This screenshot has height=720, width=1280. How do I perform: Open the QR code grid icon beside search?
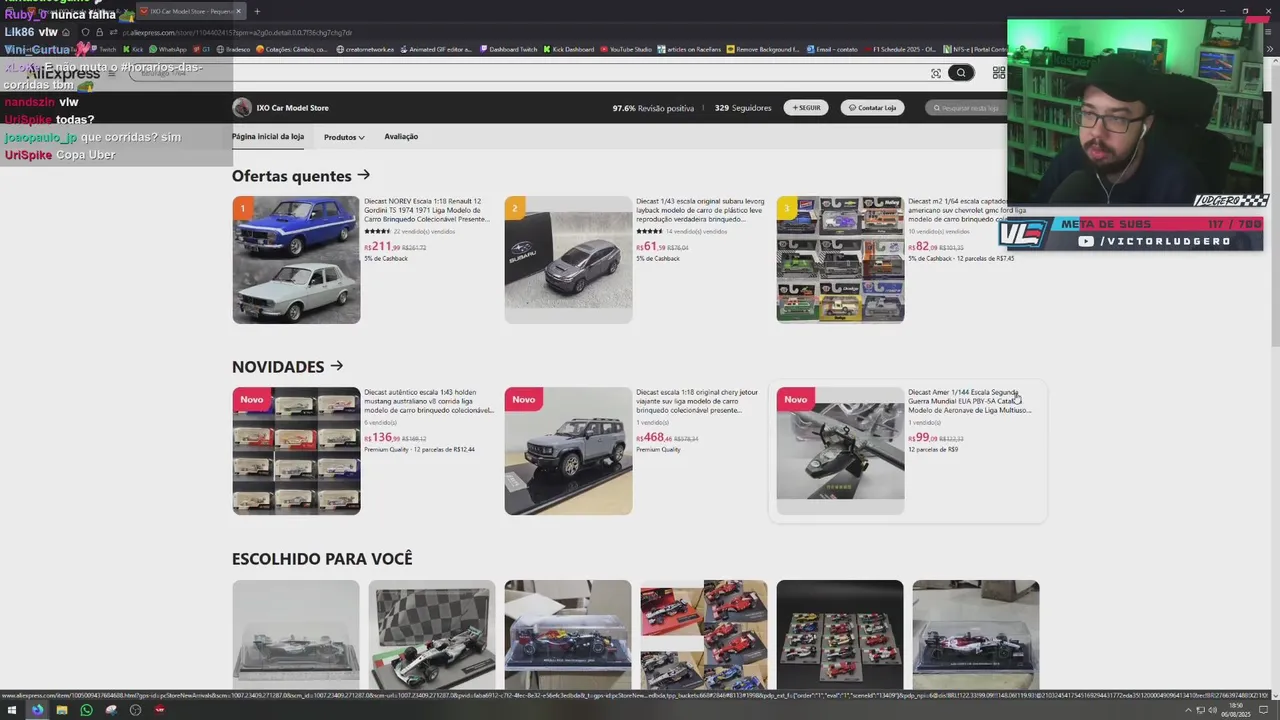(998, 73)
